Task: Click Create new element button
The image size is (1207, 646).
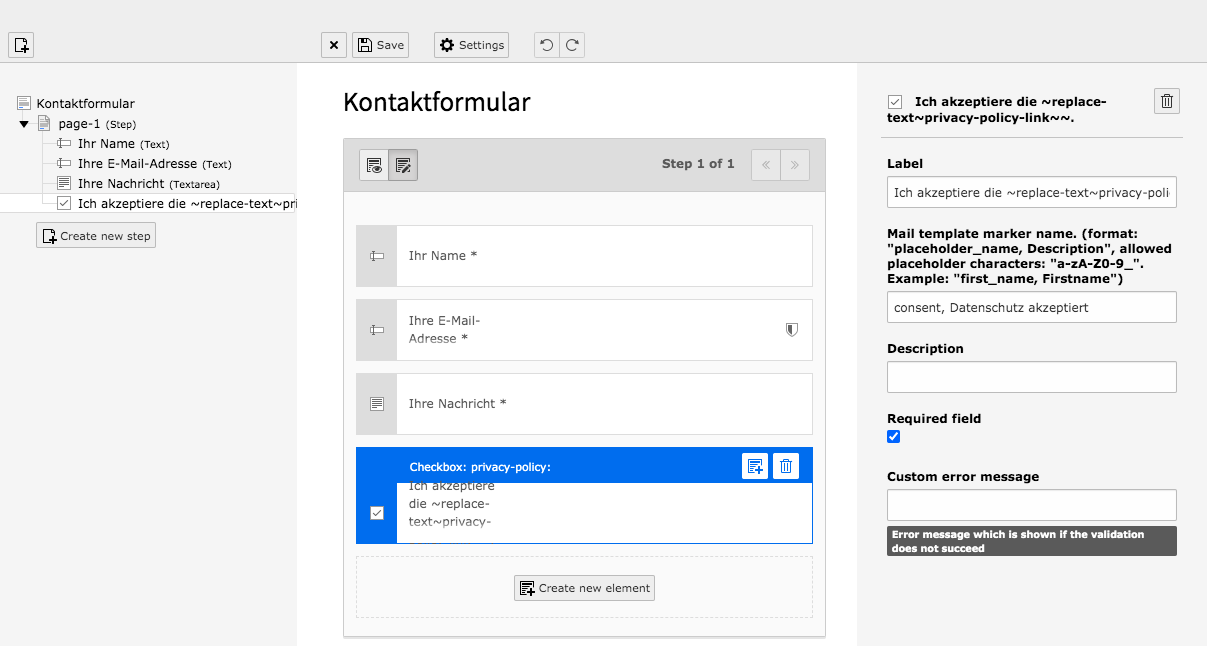Action: [584, 588]
